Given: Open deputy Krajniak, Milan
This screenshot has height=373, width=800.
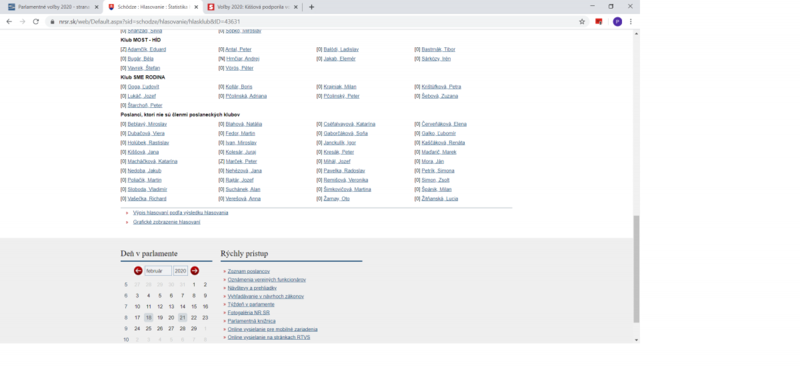Looking at the screenshot, I should point(340,87).
